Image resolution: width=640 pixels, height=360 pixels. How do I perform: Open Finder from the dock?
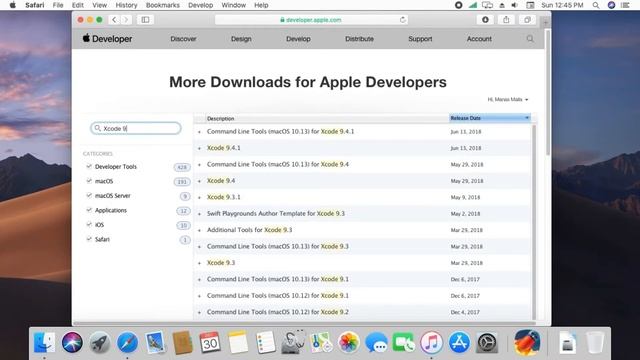(x=44, y=342)
